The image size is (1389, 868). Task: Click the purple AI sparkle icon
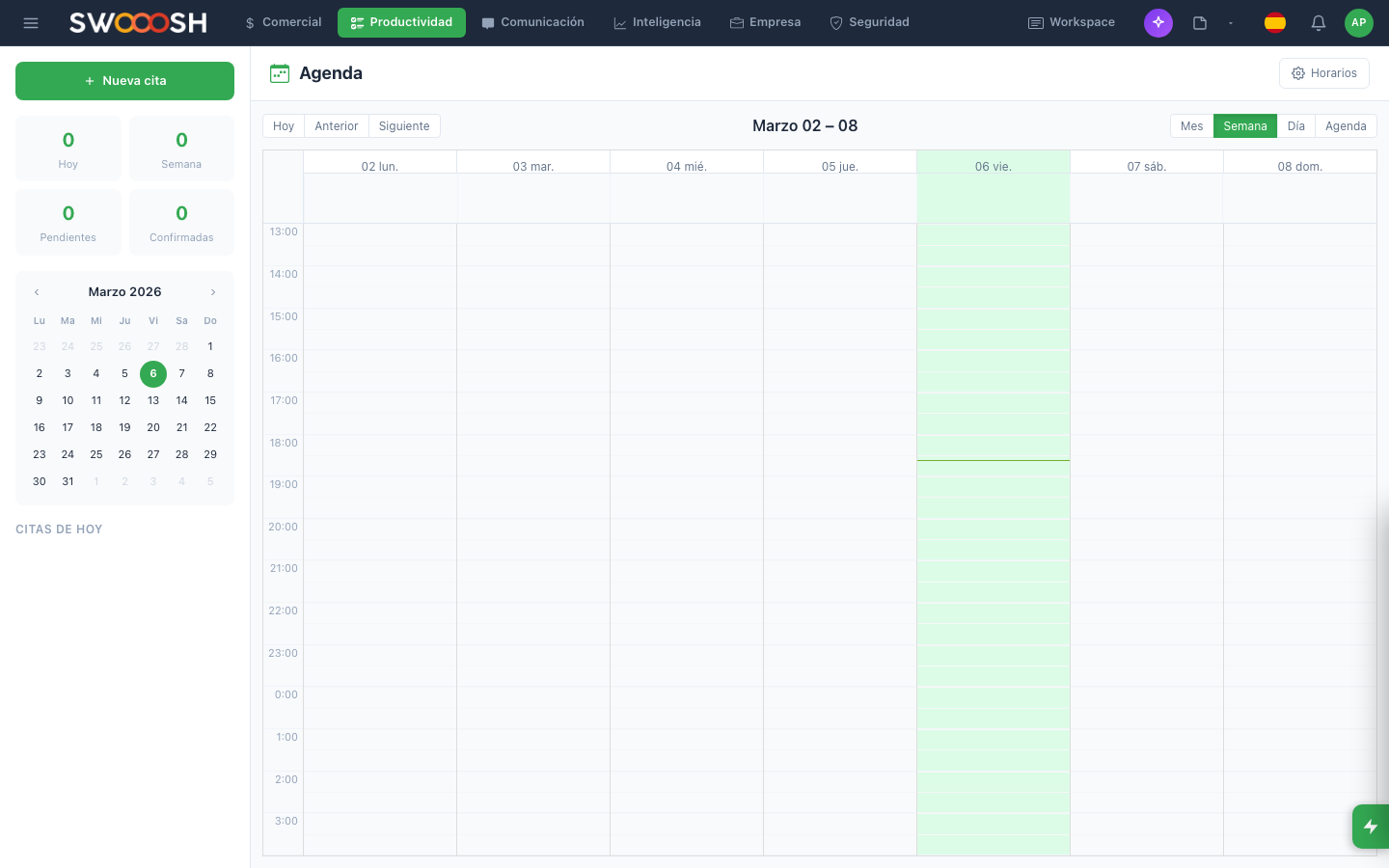coord(1157,22)
